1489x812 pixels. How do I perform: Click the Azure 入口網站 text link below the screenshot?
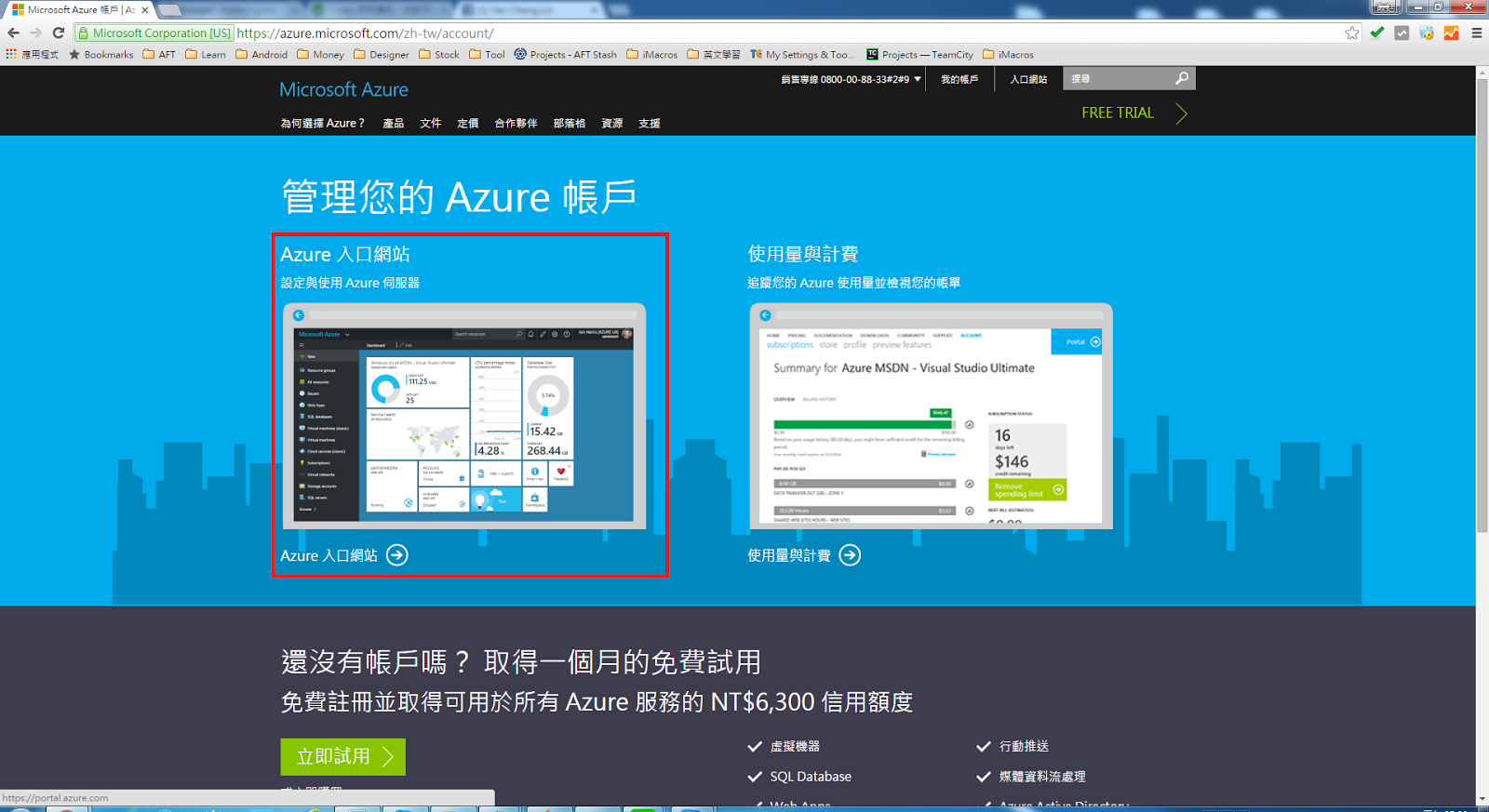coord(329,555)
